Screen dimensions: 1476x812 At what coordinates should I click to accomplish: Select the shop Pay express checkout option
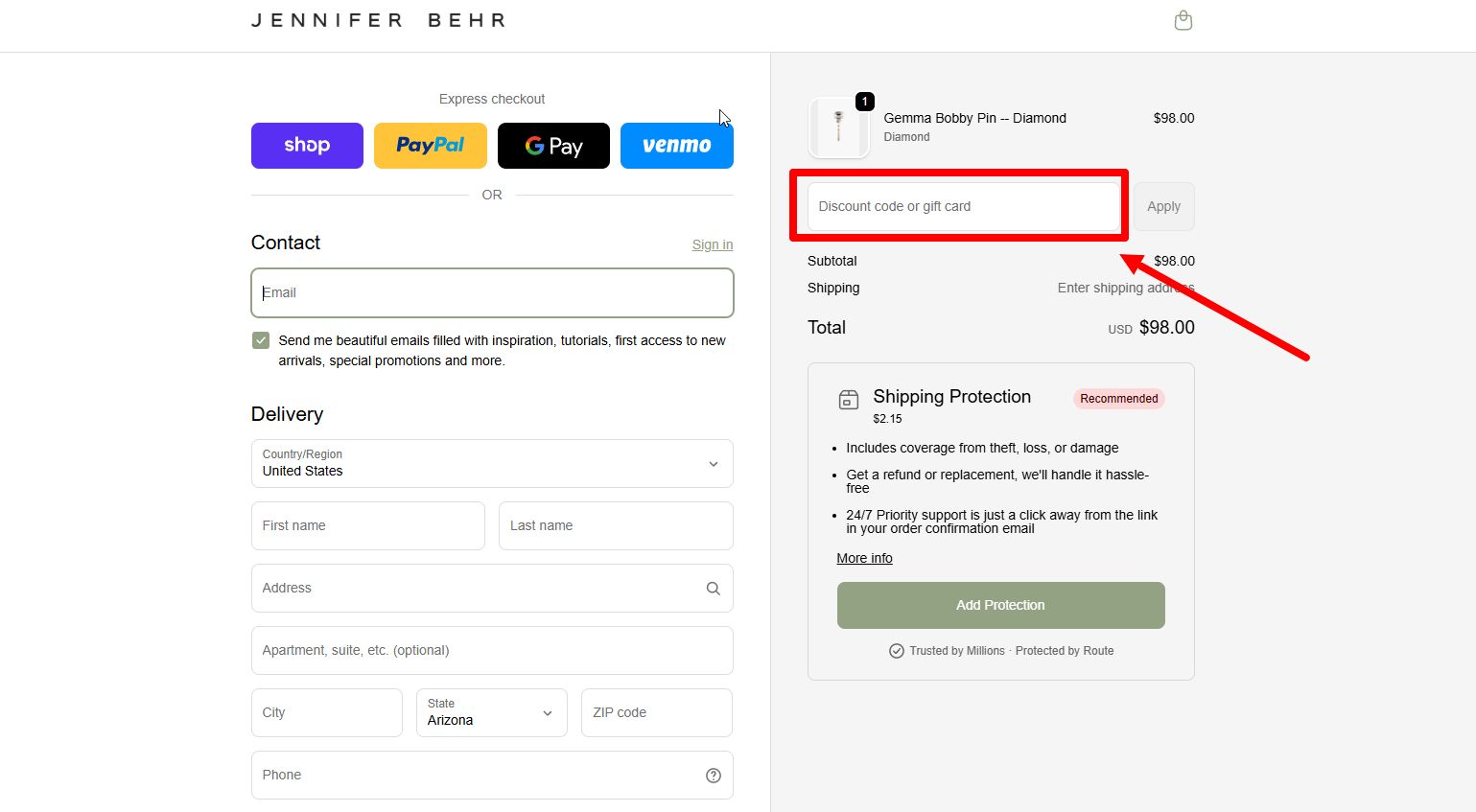306,145
